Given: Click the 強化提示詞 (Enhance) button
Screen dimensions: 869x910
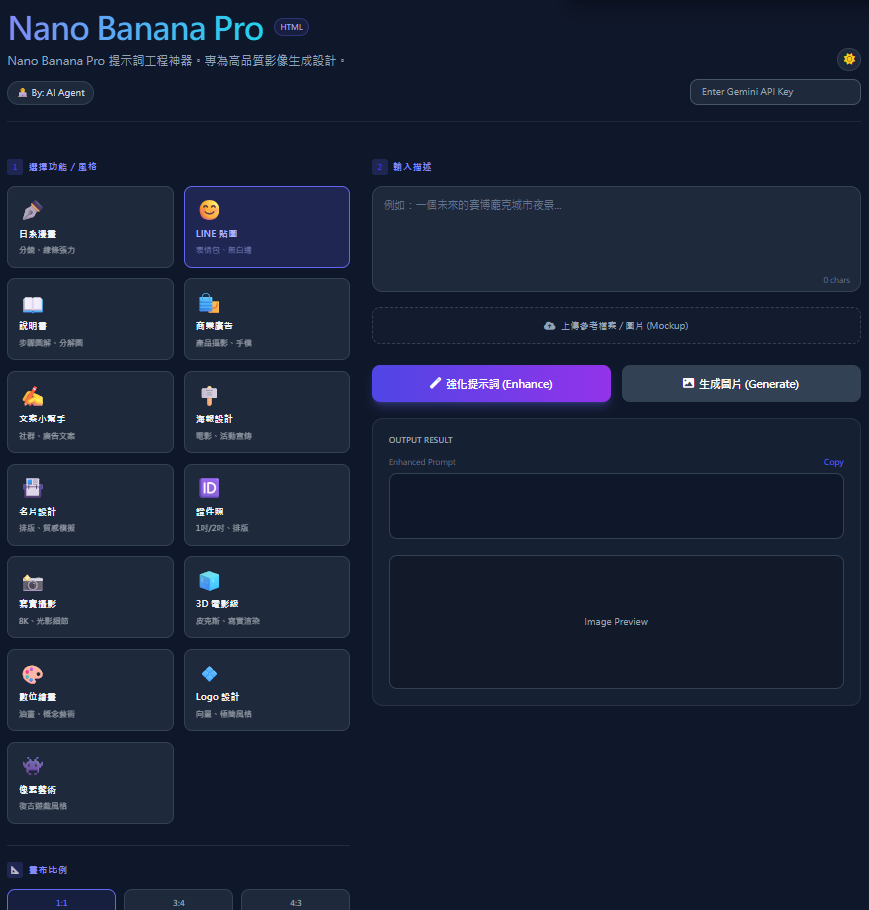Looking at the screenshot, I should coord(491,384).
